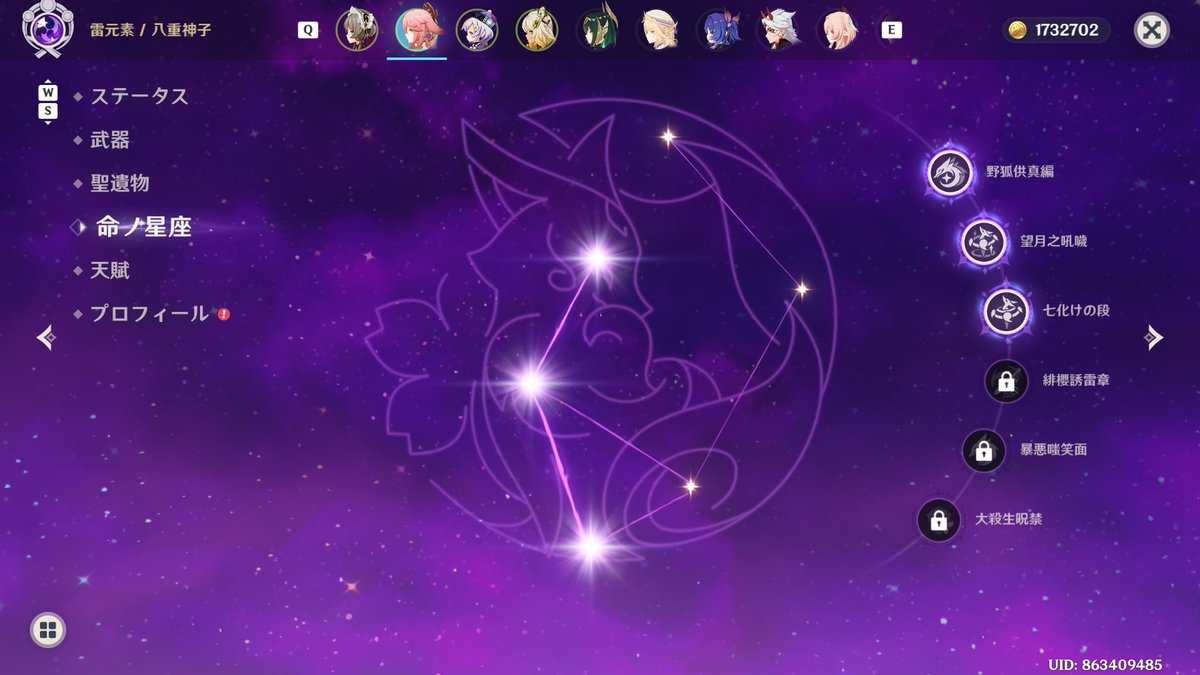Switch to the Xiao dark-green-haired portrait
The image size is (1200, 675).
point(597,30)
